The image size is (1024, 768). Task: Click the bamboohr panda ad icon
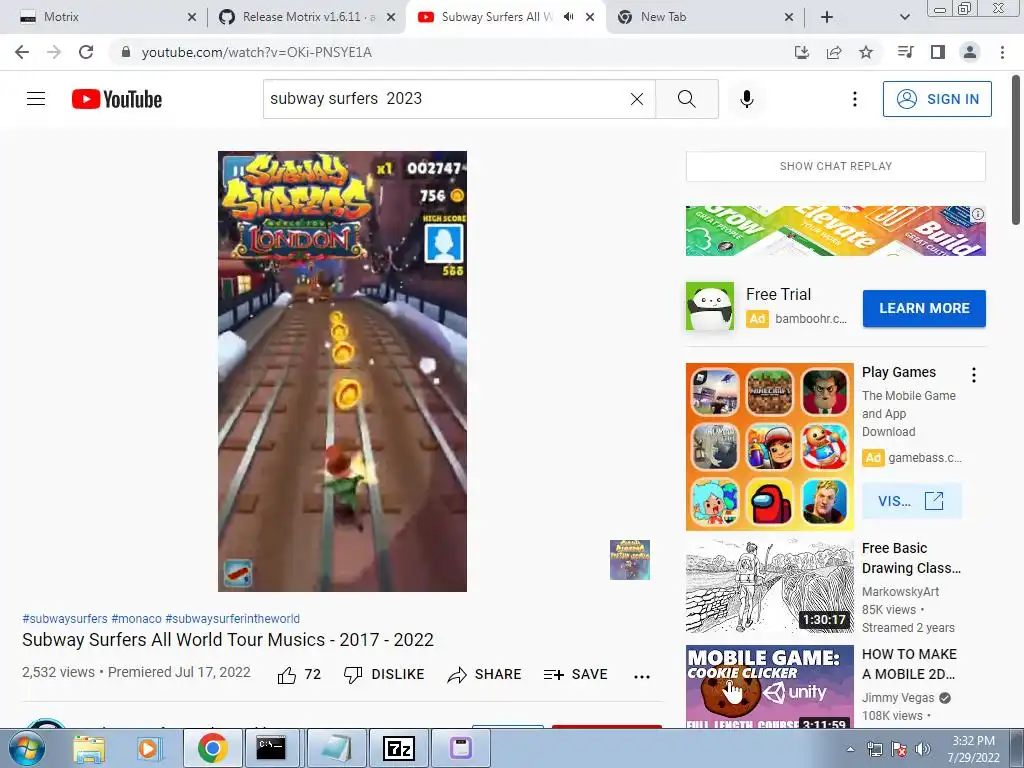pyautogui.click(x=710, y=306)
